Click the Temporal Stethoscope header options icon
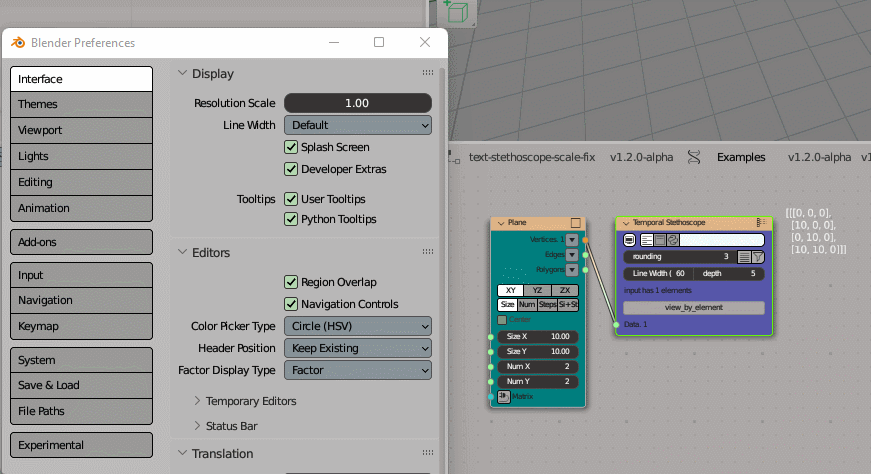 click(759, 222)
